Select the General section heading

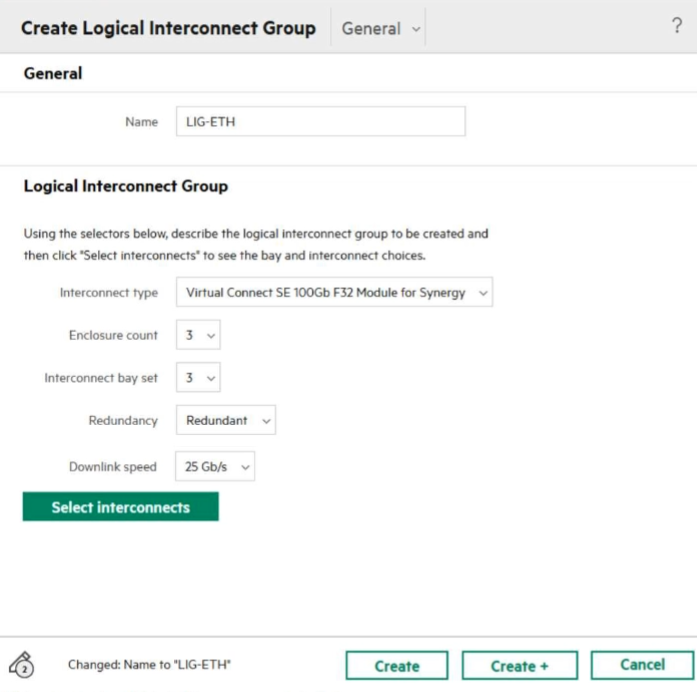[53, 74]
